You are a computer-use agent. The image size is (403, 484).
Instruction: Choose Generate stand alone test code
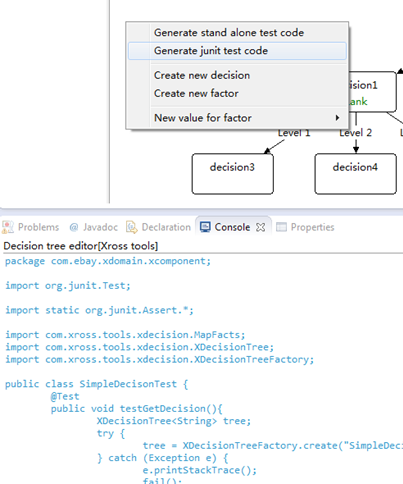coord(237,33)
